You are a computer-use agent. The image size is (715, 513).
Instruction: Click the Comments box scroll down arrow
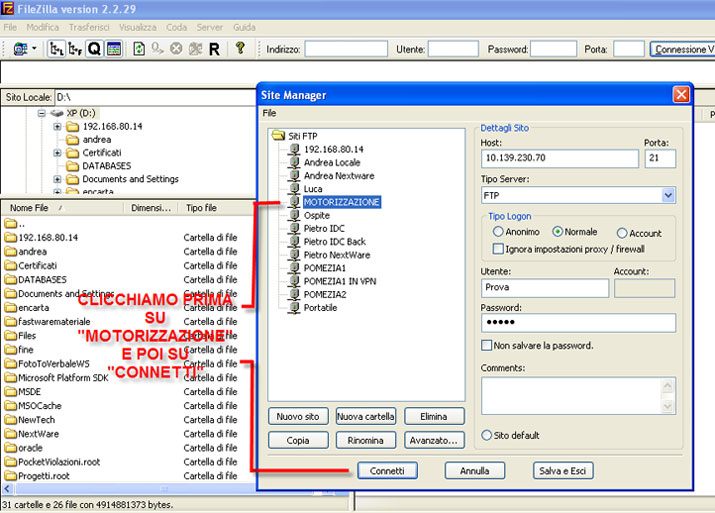[668, 406]
